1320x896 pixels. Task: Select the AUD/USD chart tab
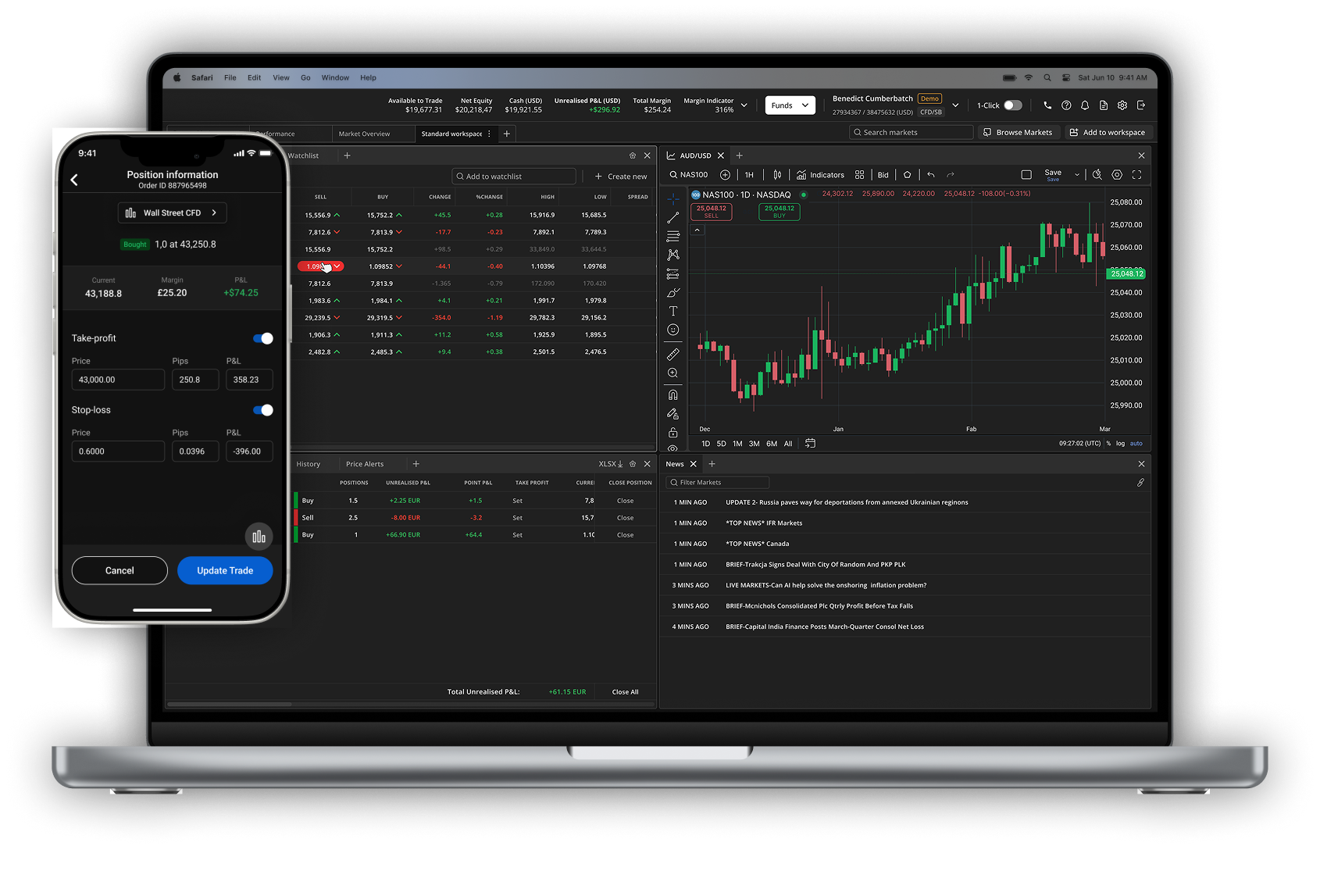[695, 155]
